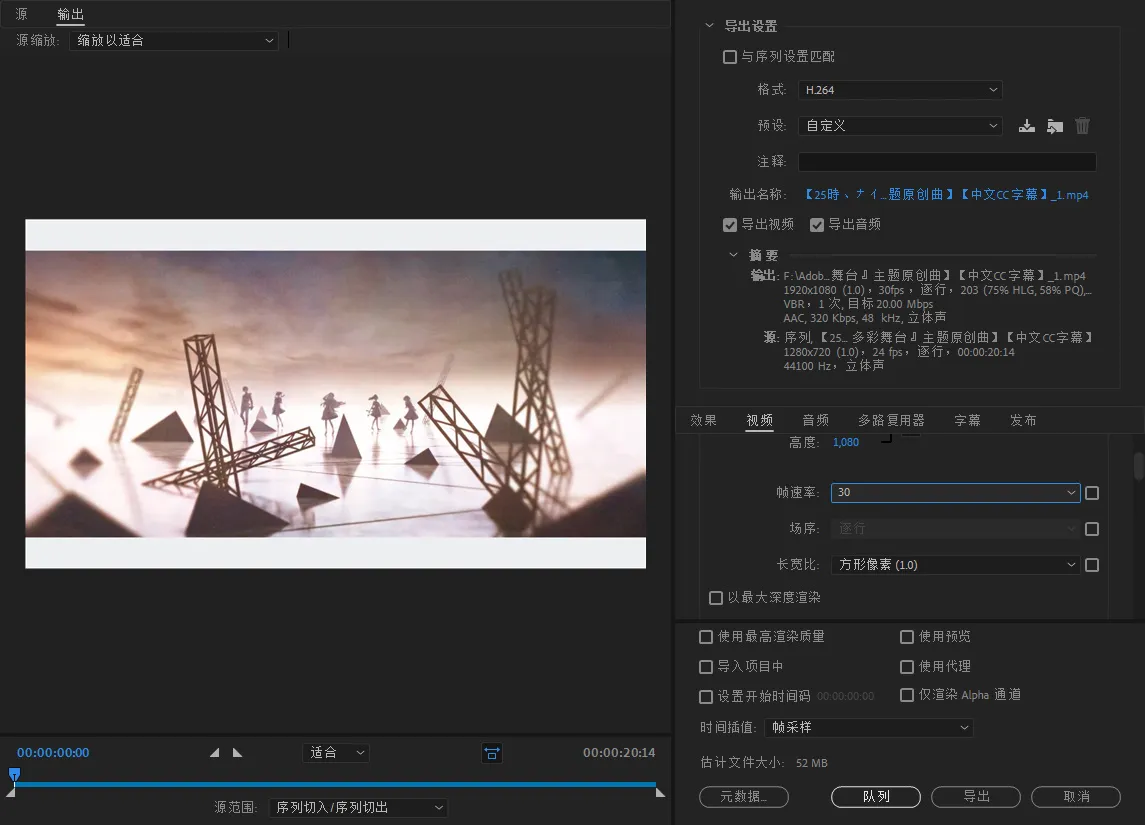The height and width of the screenshot is (825, 1145).
Task: Toggle the 场序 match source checkbox
Action: point(1092,529)
